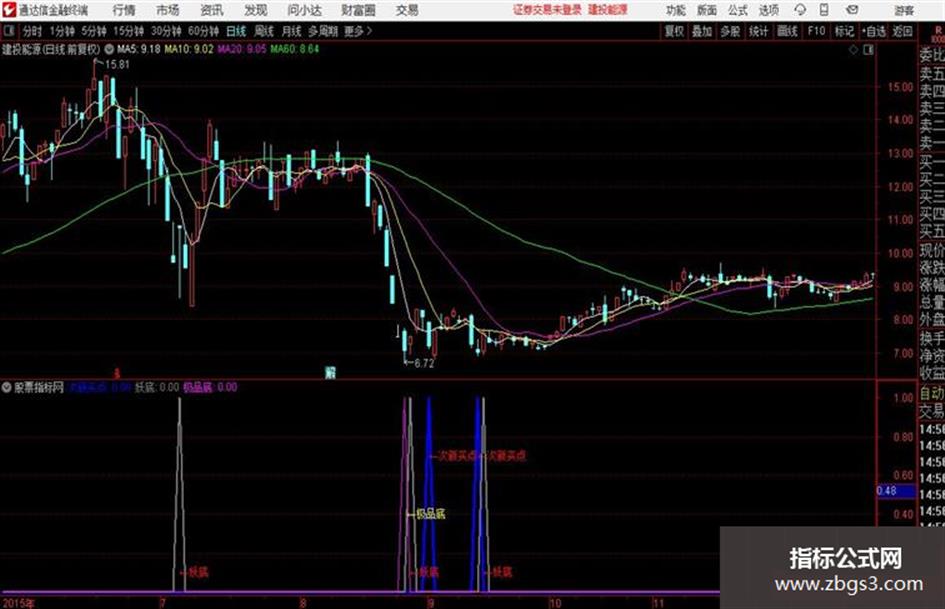Select the 月线 monthly chart tab
The width and height of the screenshot is (945, 609).
(292, 31)
